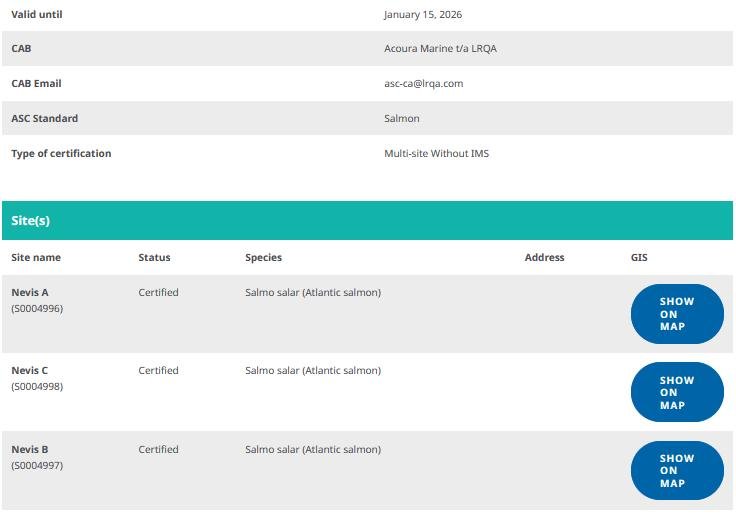Click the Address column header
Screen dimensions: 736x515
[544, 257]
